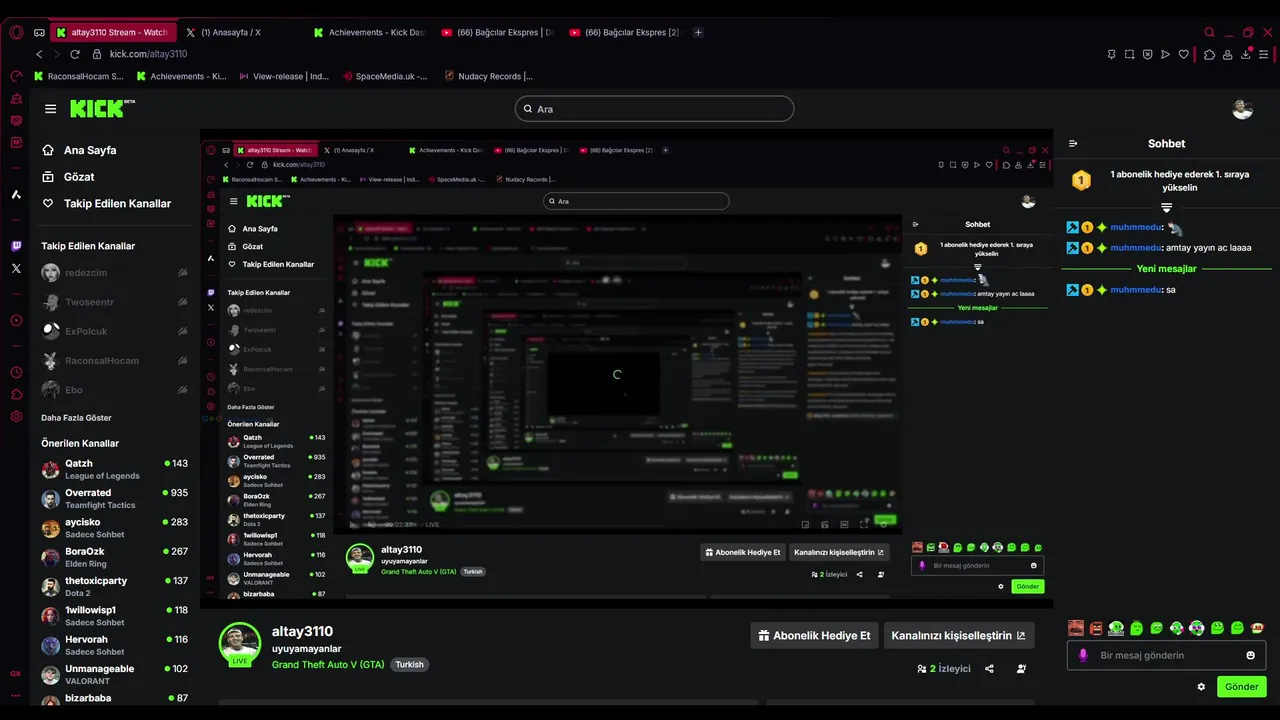Open sidebar settings gear in Opera sidebar

click(x=16, y=416)
